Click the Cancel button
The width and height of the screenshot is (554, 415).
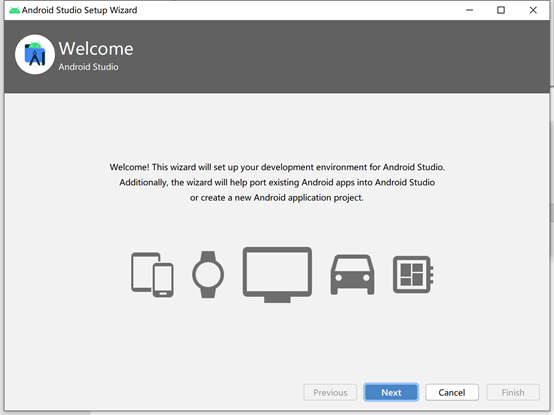pyautogui.click(x=452, y=392)
